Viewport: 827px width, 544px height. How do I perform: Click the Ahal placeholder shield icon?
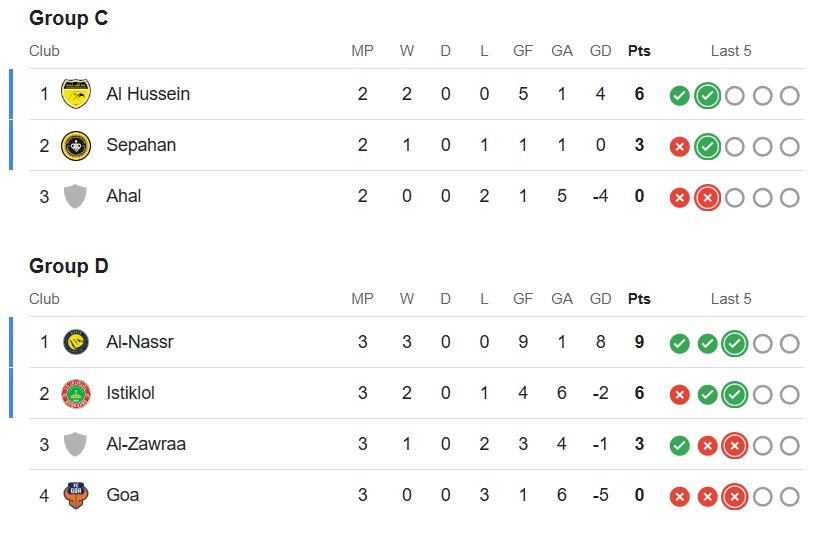click(76, 196)
